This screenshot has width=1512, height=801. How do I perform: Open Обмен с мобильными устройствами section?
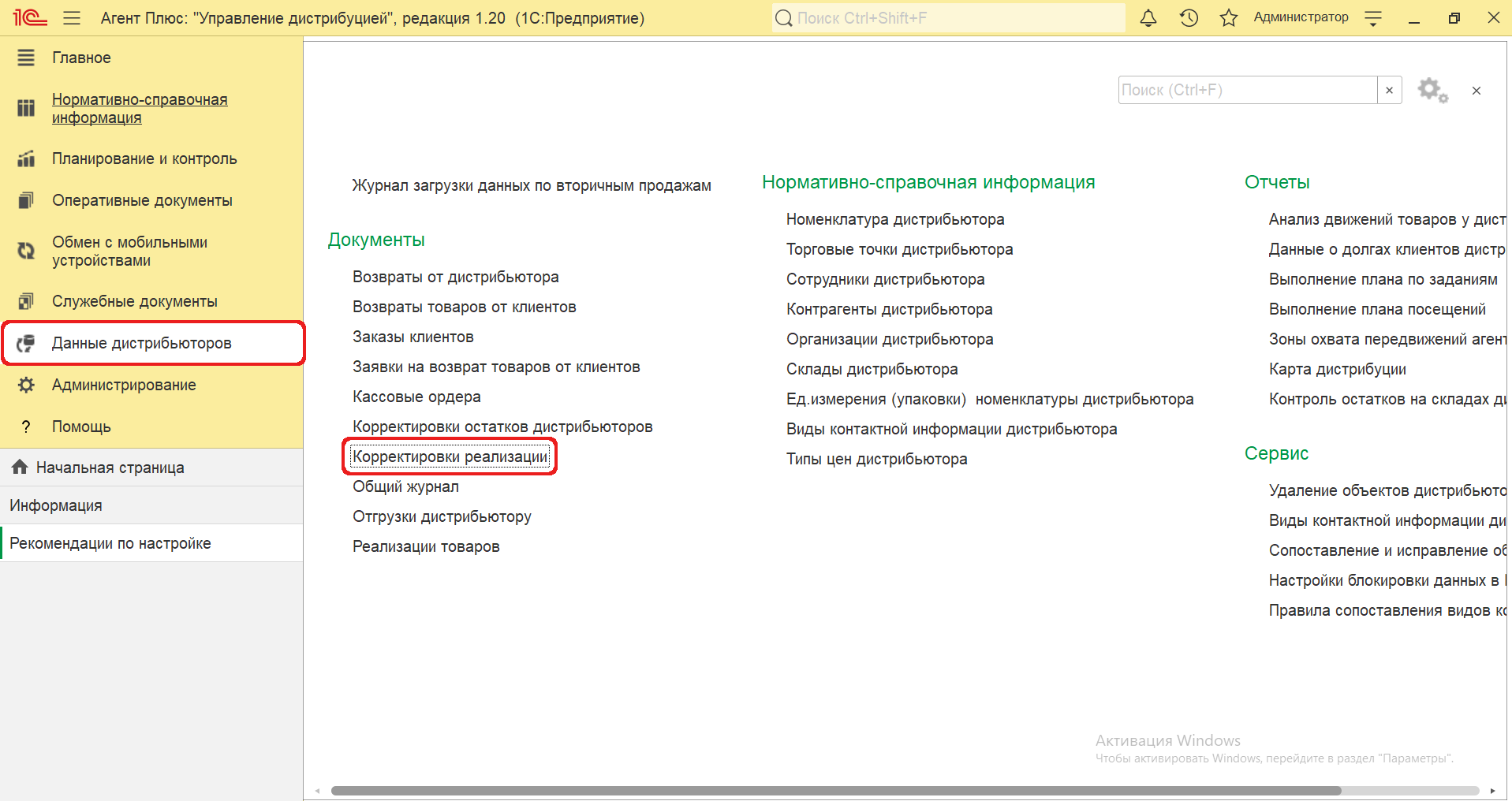tap(151, 251)
